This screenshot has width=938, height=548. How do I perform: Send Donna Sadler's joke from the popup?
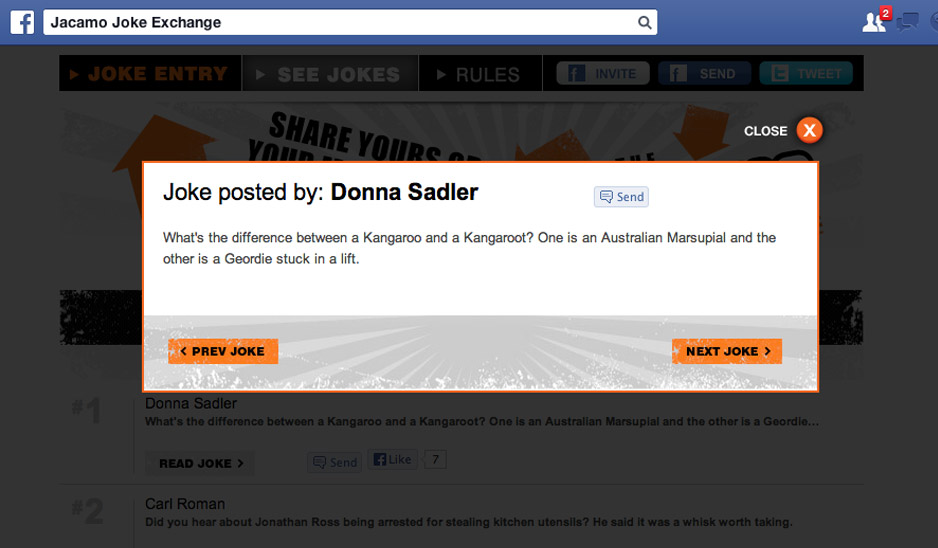coord(621,197)
